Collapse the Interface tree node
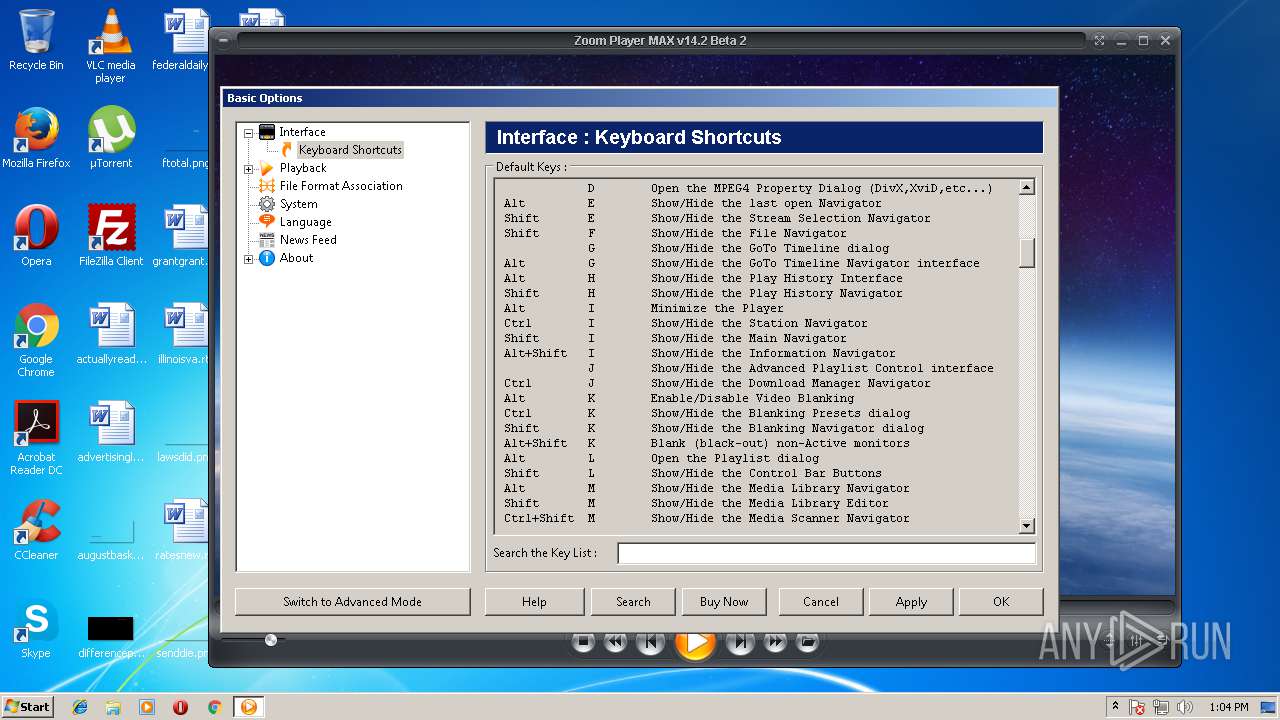1280x720 pixels. pos(248,133)
